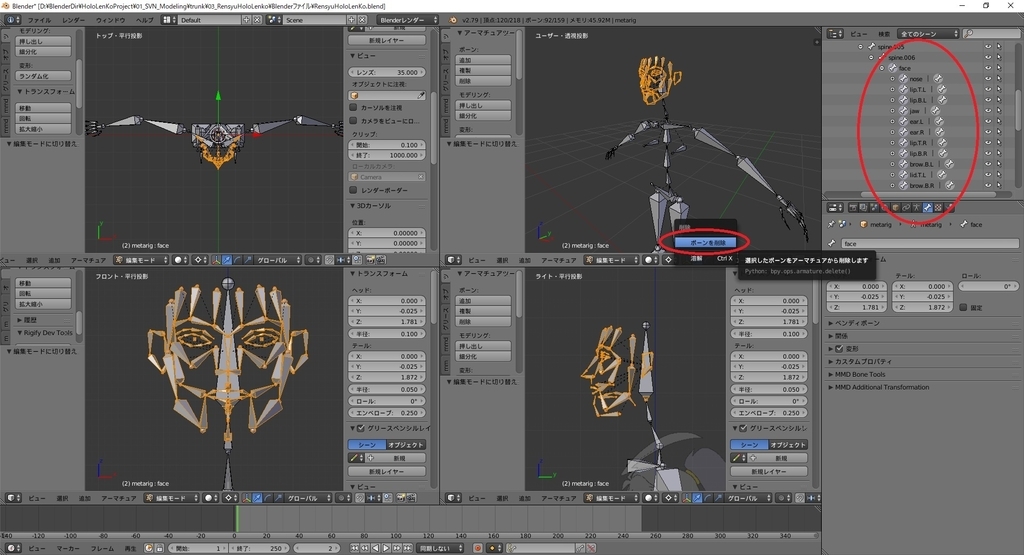Click the Bone properties tab icon

coord(927,208)
